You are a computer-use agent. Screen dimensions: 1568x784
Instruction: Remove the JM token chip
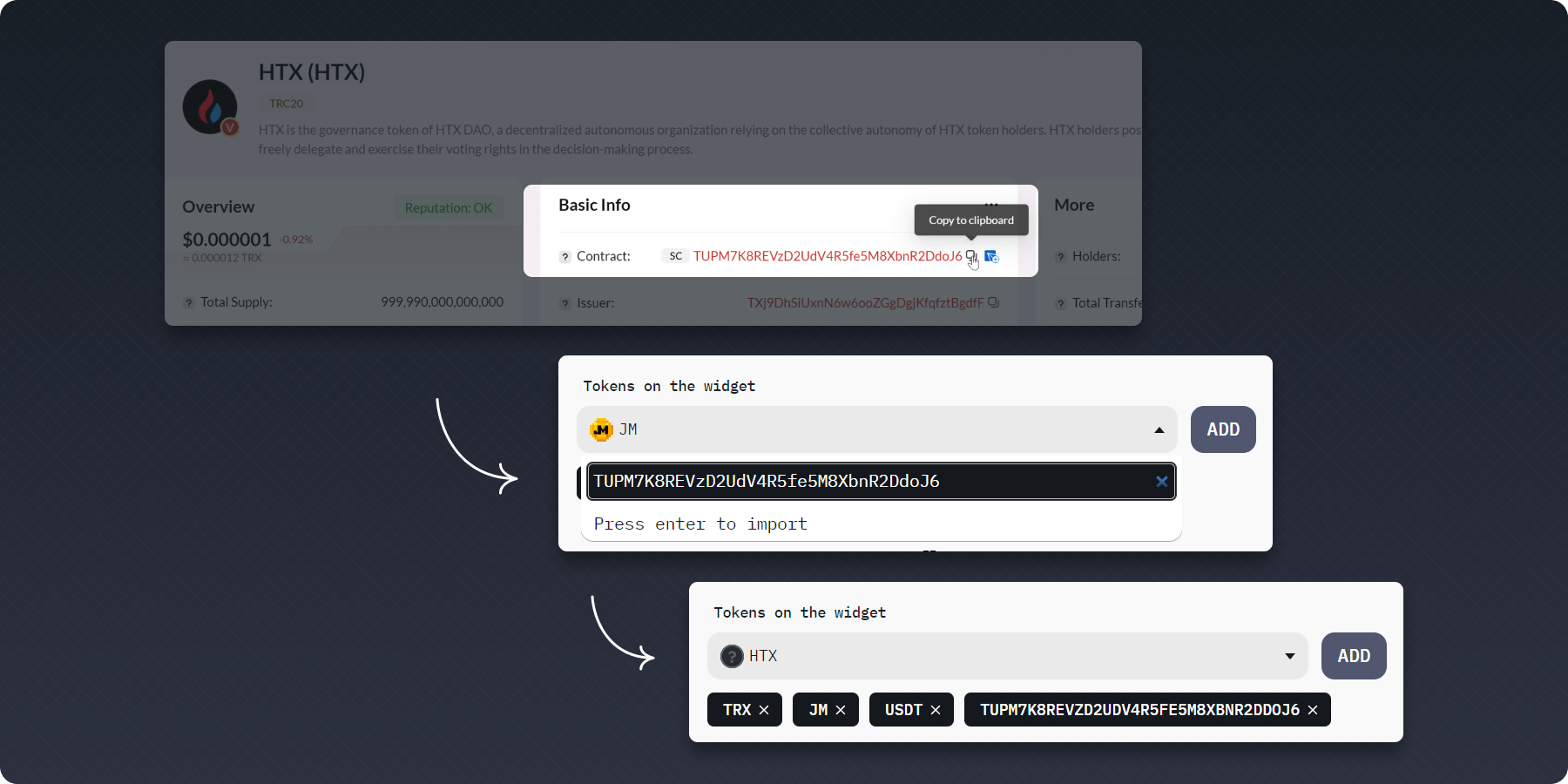coord(841,710)
